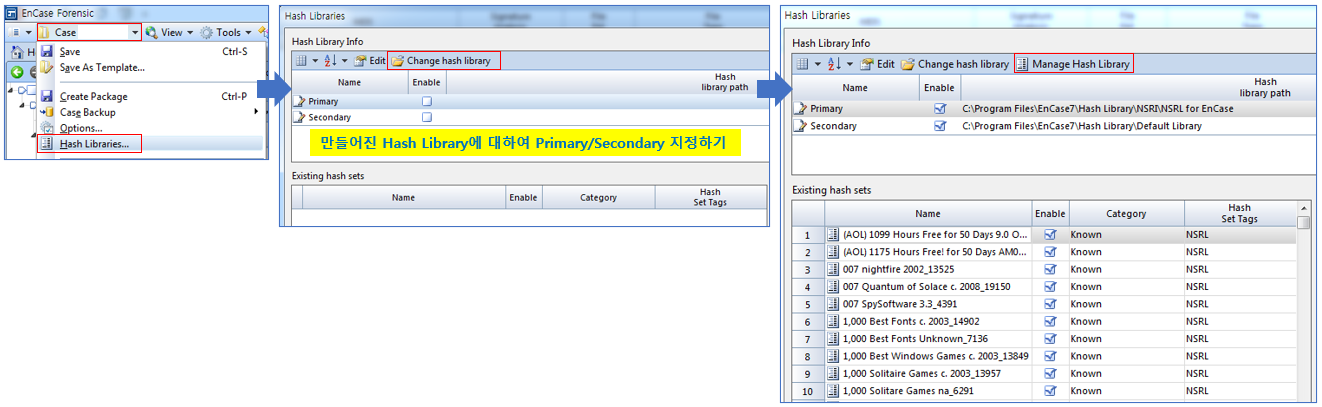The height and width of the screenshot is (407, 1322).
Task: Enable the Secondary checkbox in empty dialog
Action: 427,118
